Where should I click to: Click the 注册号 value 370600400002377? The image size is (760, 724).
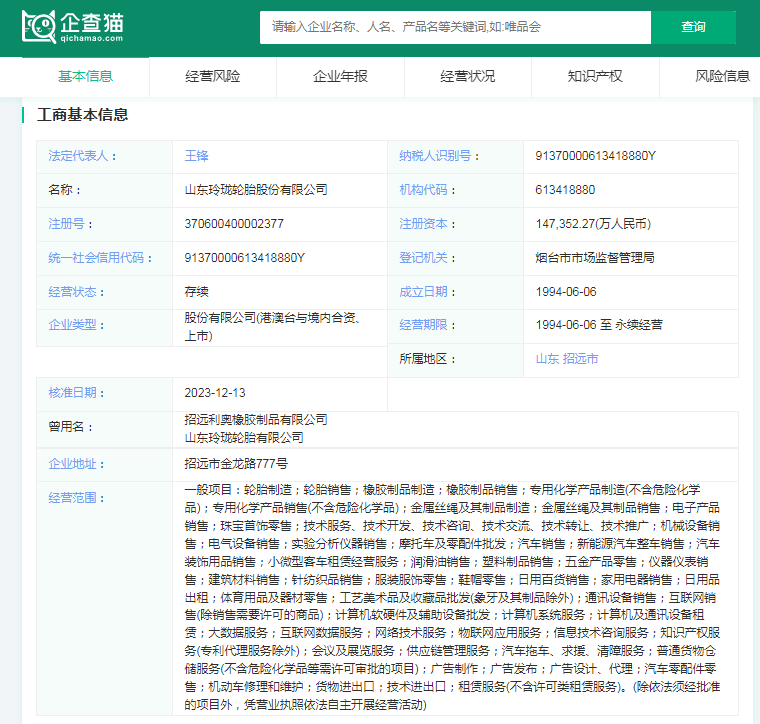pos(234,224)
